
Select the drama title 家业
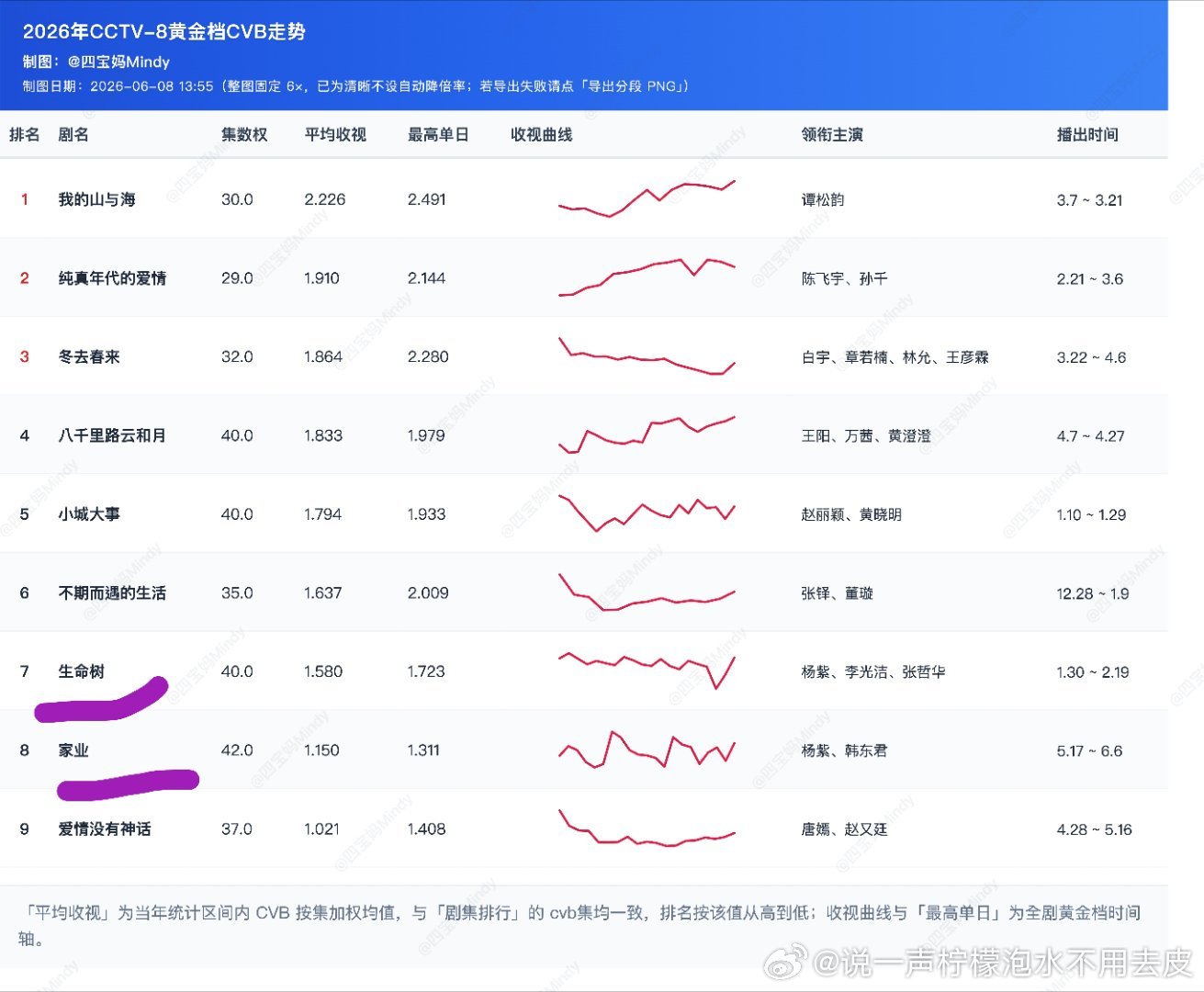tap(73, 750)
